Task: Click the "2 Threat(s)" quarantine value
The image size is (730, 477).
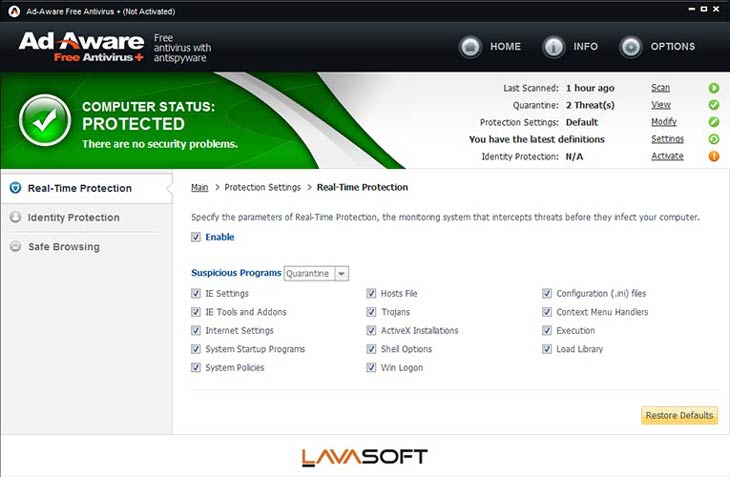Action: pos(590,105)
